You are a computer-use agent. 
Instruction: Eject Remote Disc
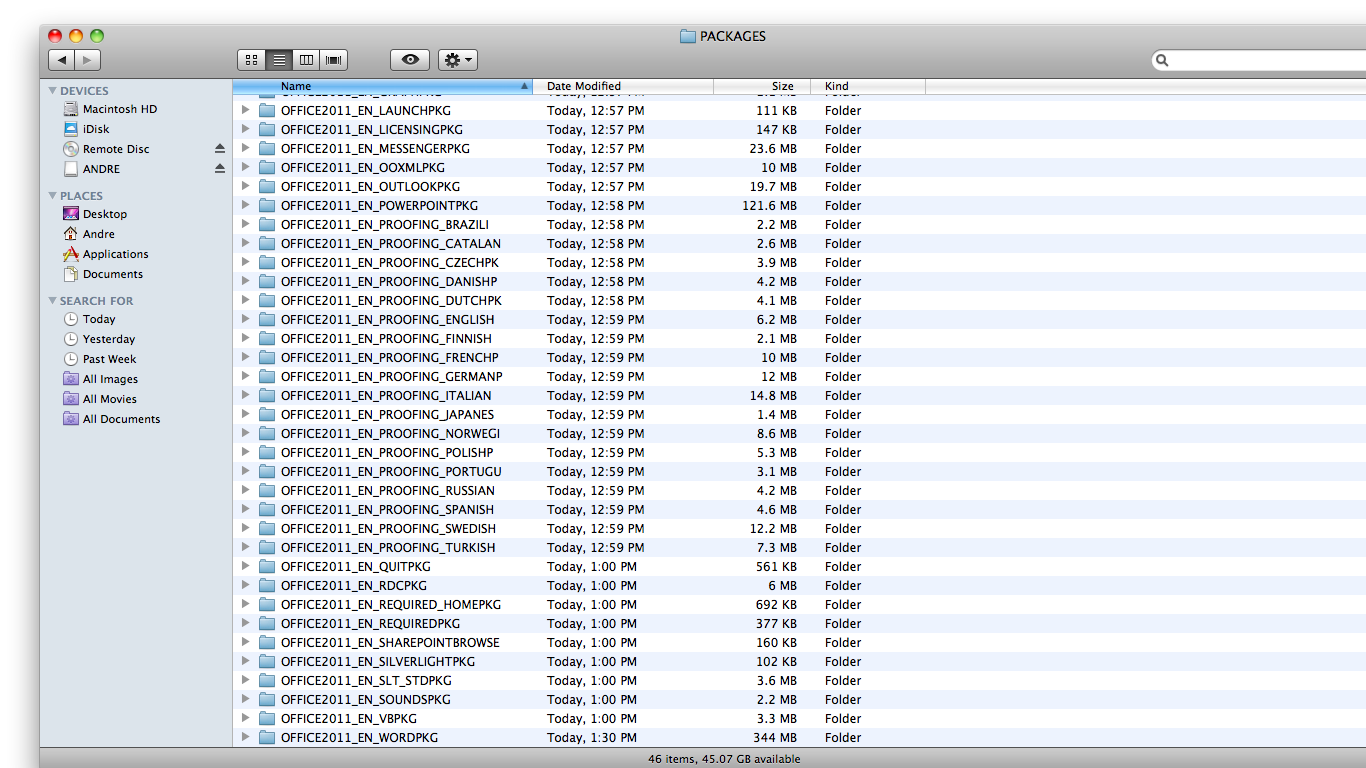click(x=220, y=149)
